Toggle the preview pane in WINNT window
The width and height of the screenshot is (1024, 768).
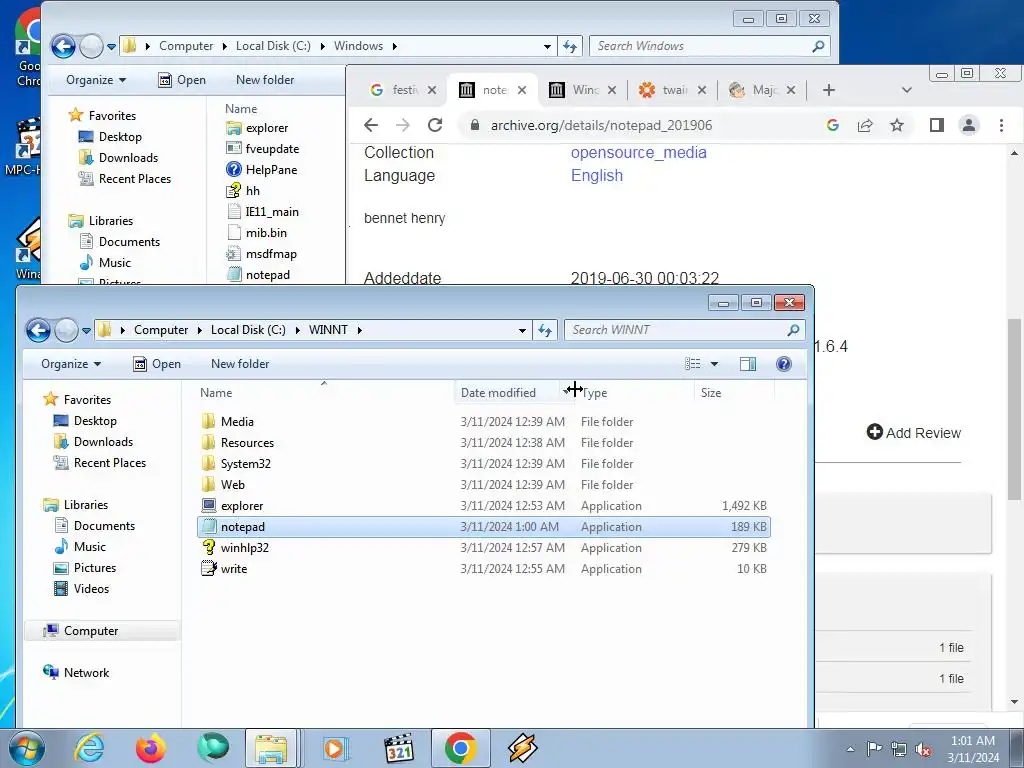coord(748,364)
